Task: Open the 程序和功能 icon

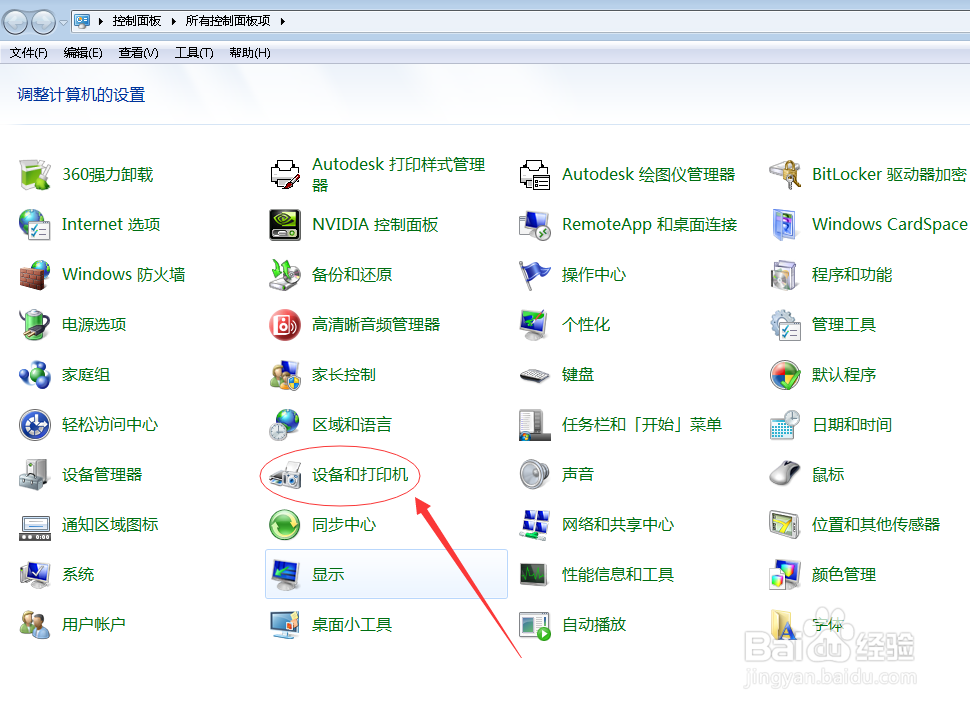Action: [786, 275]
